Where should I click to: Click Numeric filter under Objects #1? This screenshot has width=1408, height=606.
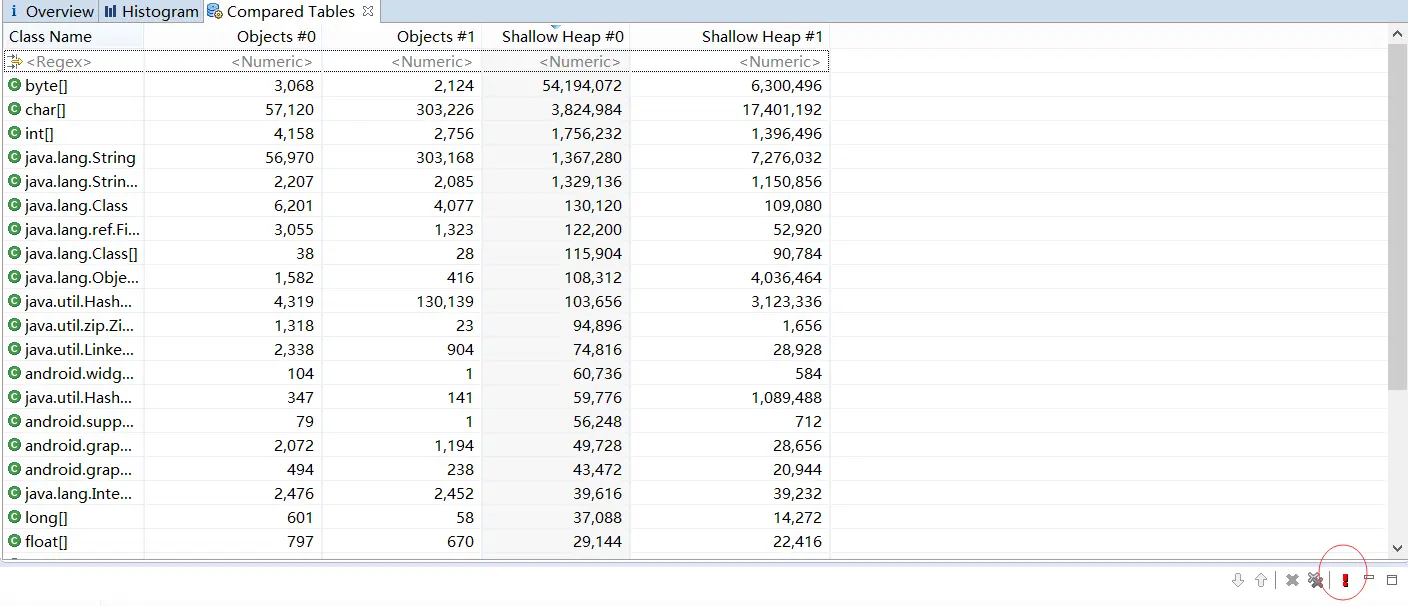pyautogui.click(x=402, y=61)
